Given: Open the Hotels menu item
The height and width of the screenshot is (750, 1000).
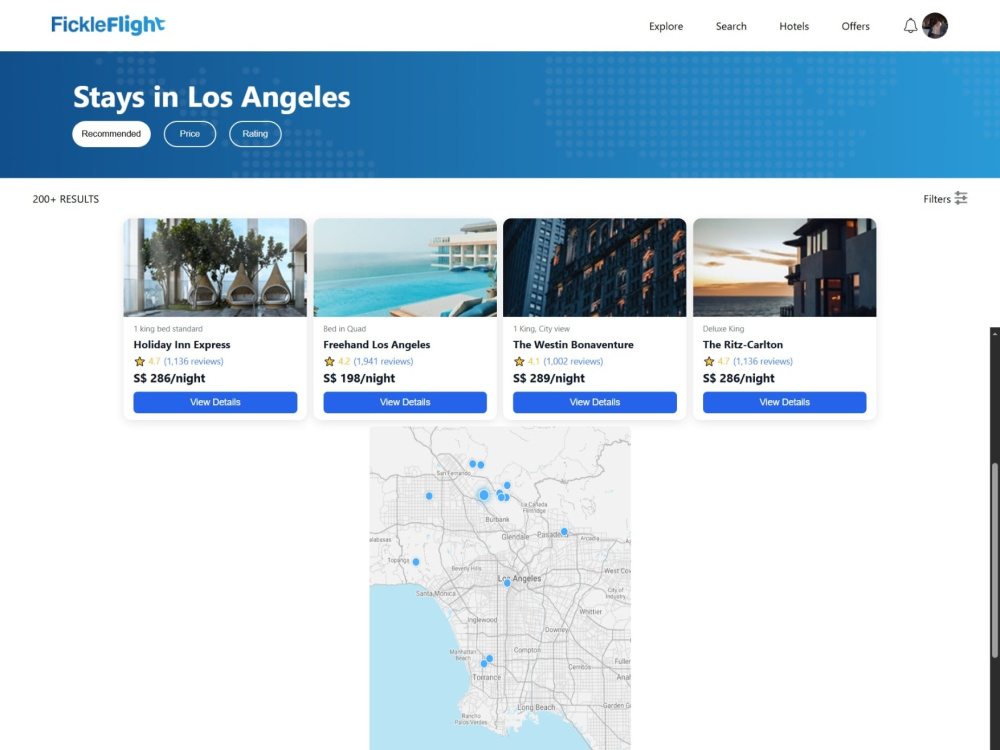Looking at the screenshot, I should coord(794,26).
